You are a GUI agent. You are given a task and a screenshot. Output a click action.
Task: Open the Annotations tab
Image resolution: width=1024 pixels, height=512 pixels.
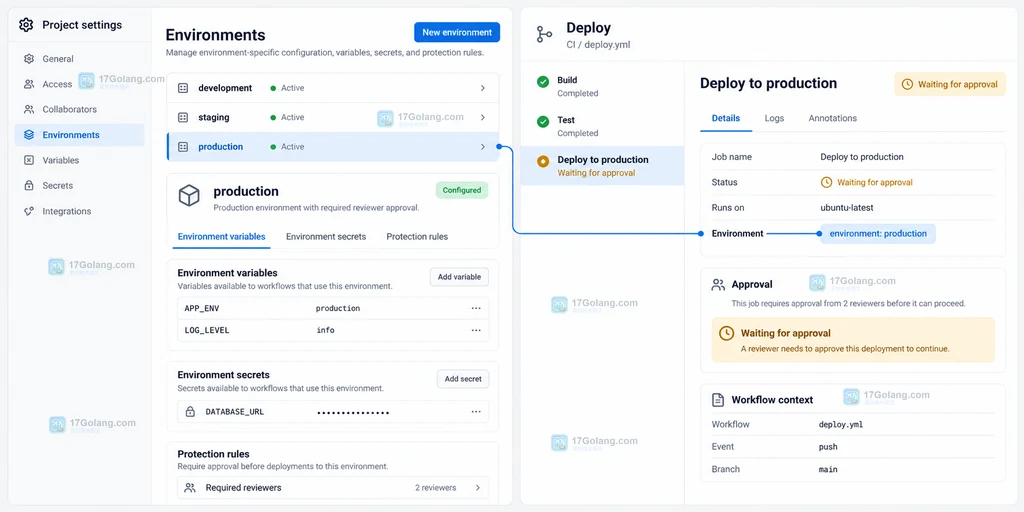833,118
